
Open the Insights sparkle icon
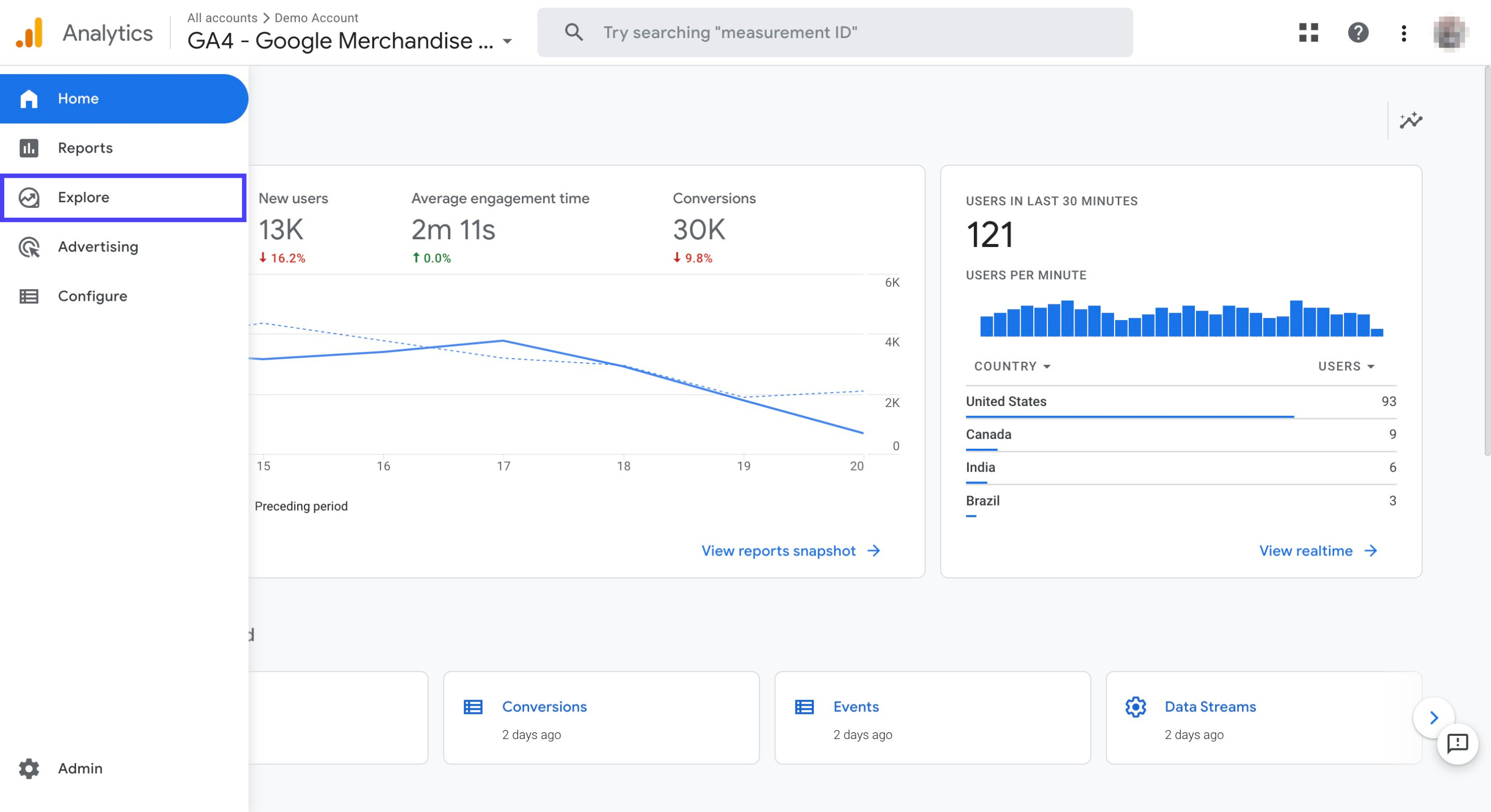pyautogui.click(x=1411, y=120)
